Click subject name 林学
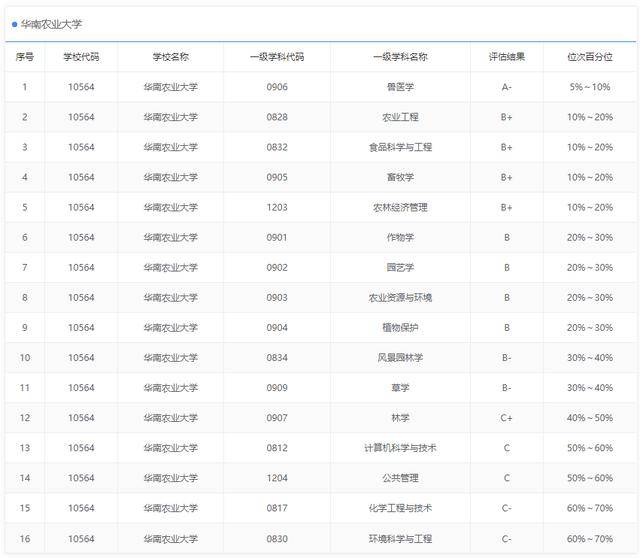 coord(400,418)
